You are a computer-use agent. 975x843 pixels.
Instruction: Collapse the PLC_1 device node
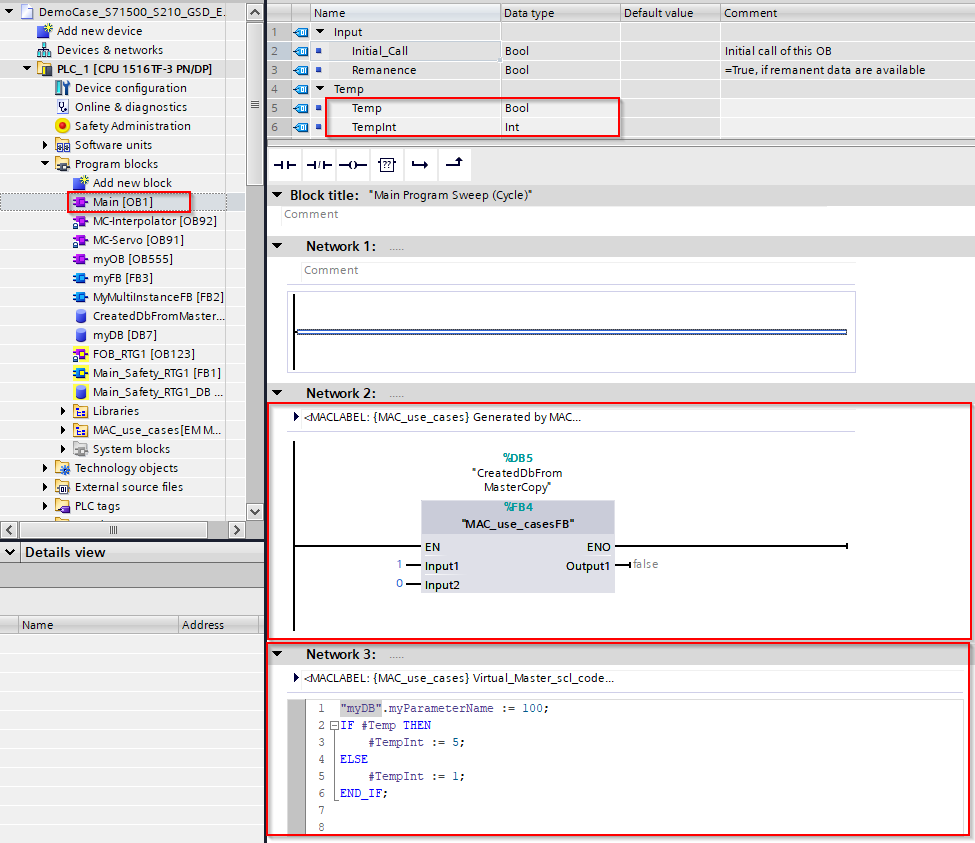click(x=27, y=69)
